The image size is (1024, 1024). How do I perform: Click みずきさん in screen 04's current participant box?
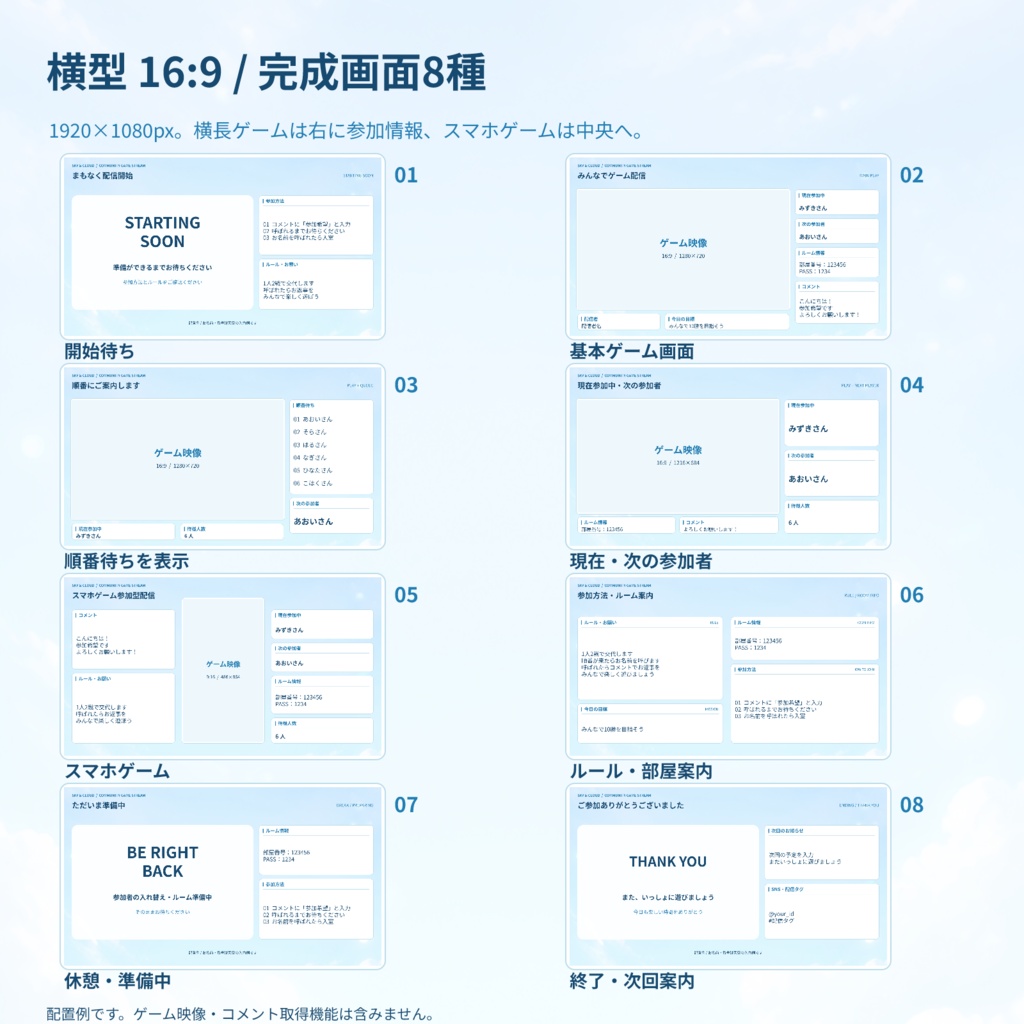tap(808, 428)
